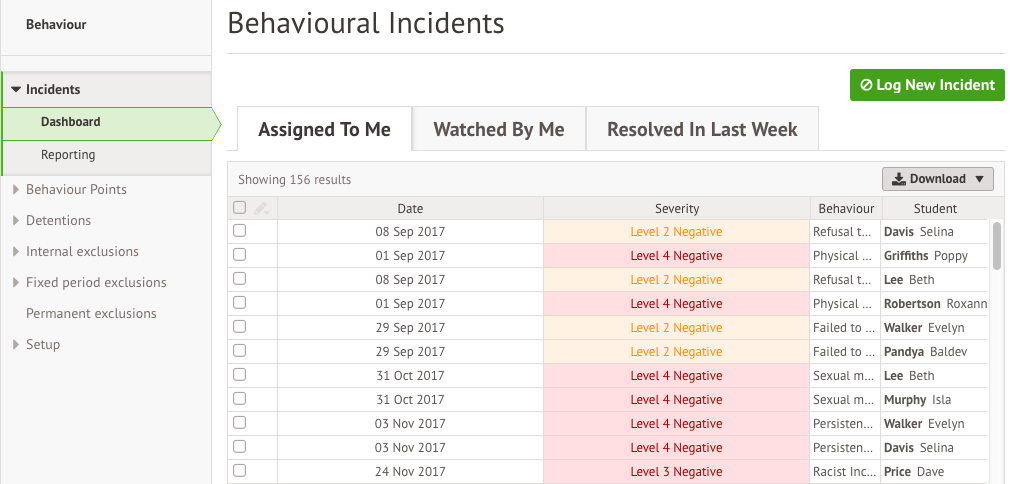Click the prohibited-circle icon on Log New Incident
Viewport: 1014px width, 484px height.
pos(866,85)
